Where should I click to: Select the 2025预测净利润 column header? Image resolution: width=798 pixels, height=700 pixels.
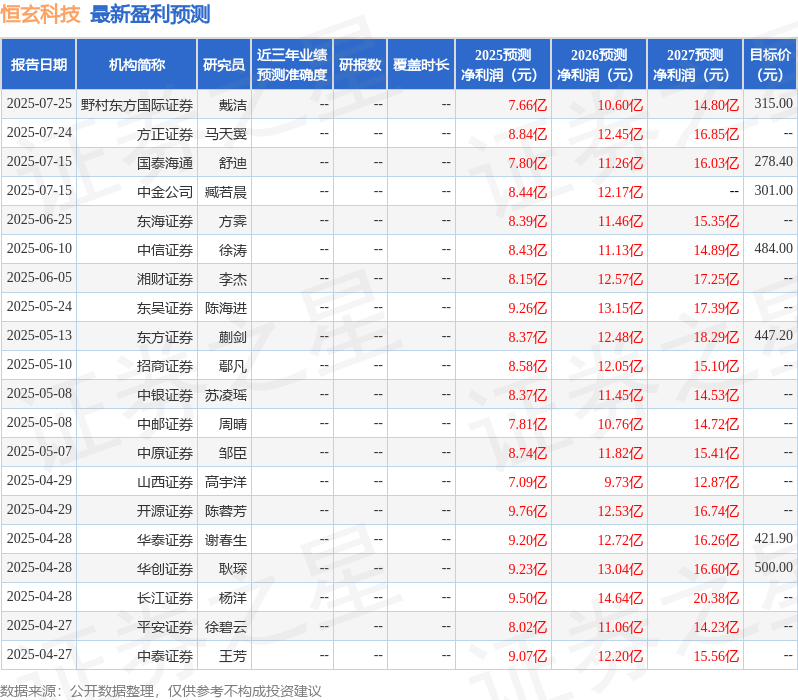pyautogui.click(x=503, y=65)
